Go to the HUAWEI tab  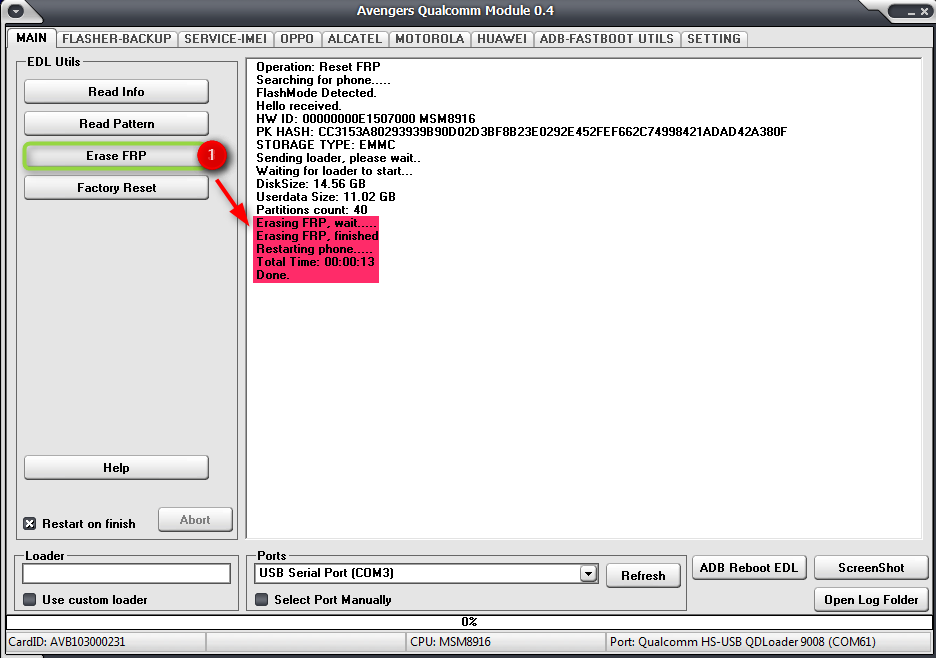point(501,39)
